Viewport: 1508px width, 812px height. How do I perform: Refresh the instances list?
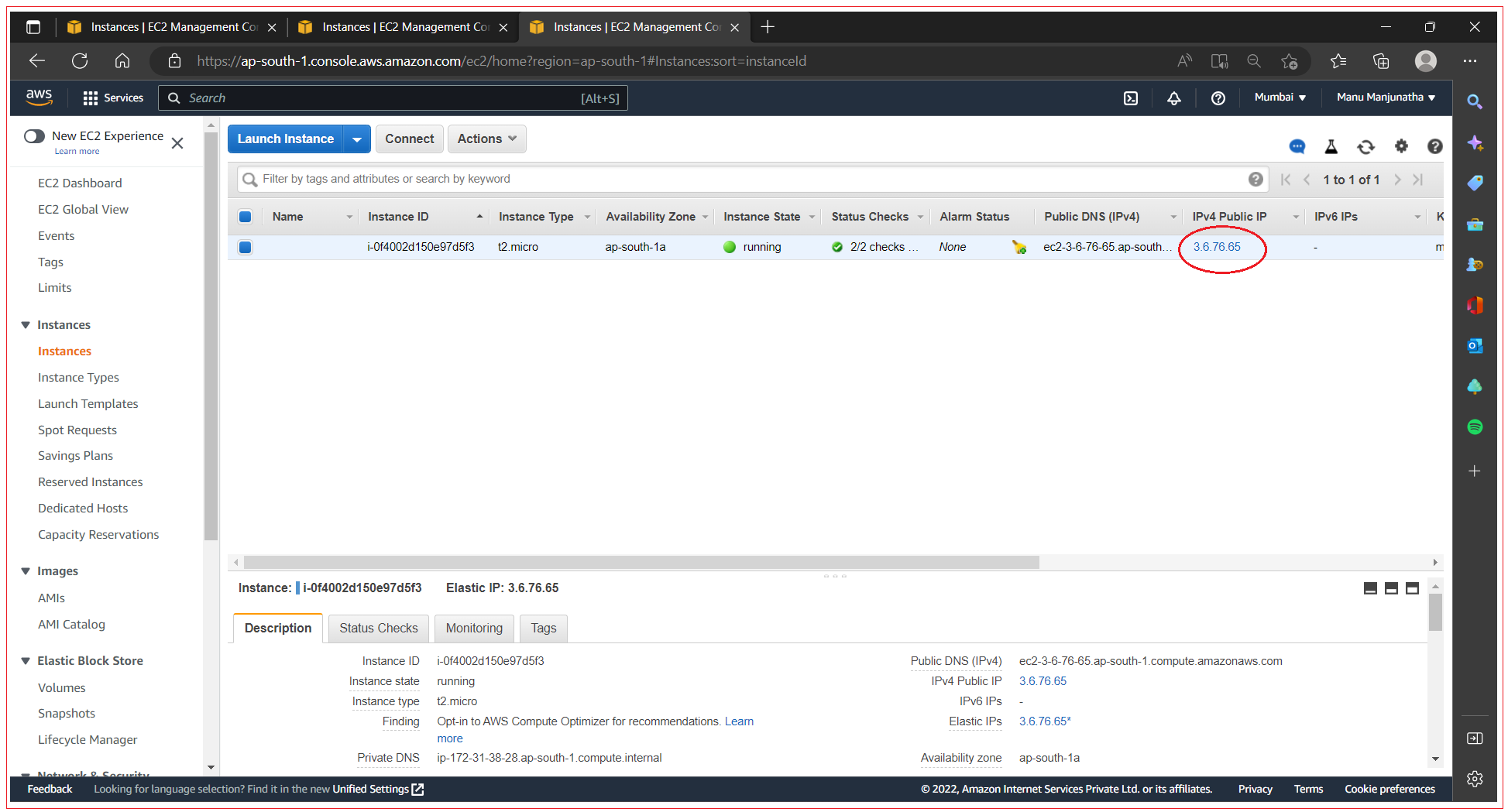pyautogui.click(x=1366, y=146)
